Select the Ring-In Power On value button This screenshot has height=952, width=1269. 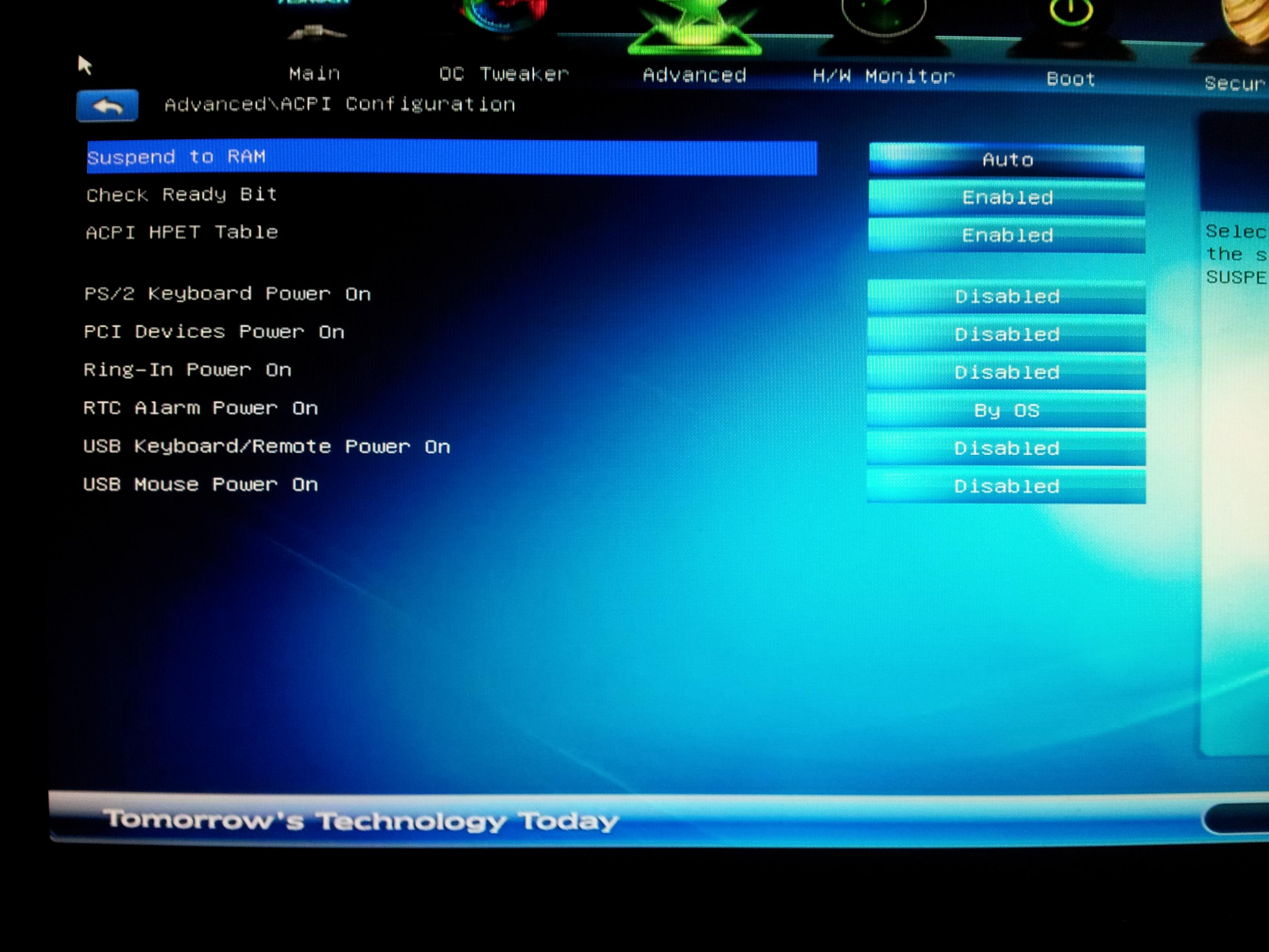click(x=1007, y=372)
